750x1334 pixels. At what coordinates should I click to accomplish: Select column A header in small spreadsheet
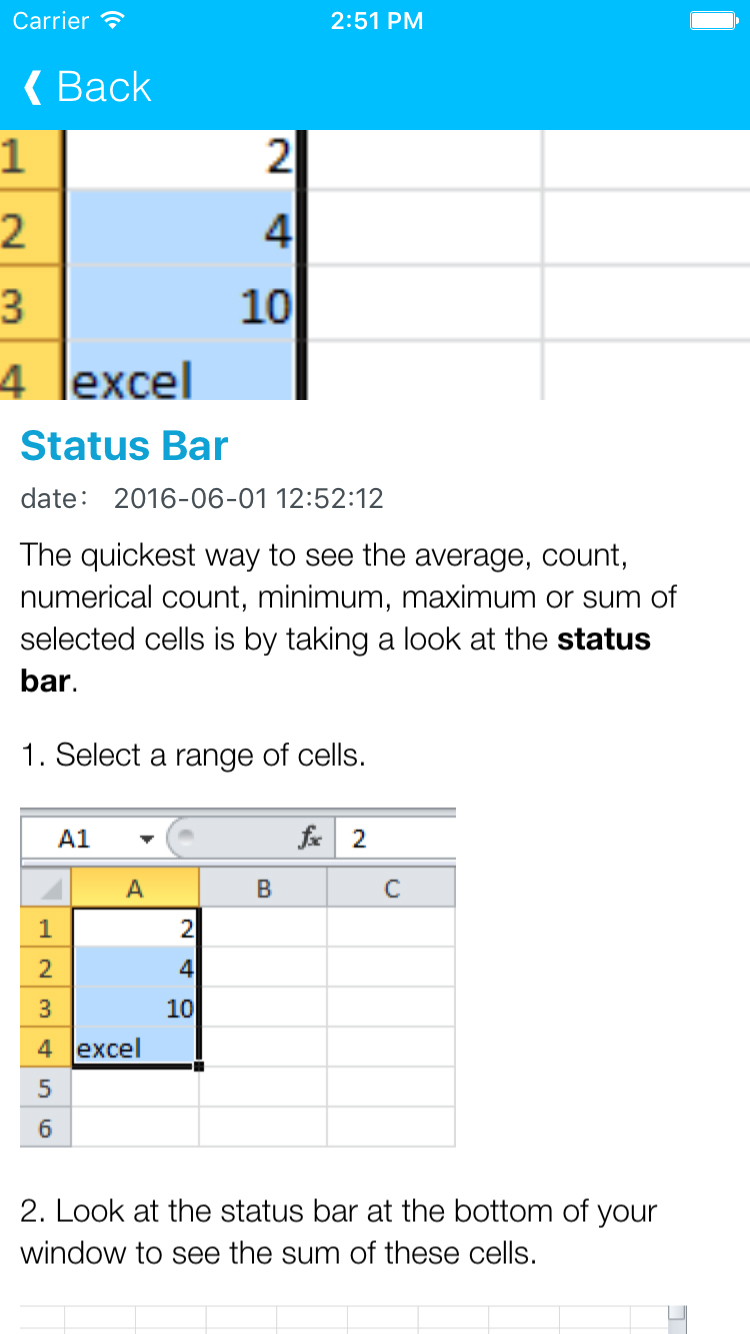135,888
